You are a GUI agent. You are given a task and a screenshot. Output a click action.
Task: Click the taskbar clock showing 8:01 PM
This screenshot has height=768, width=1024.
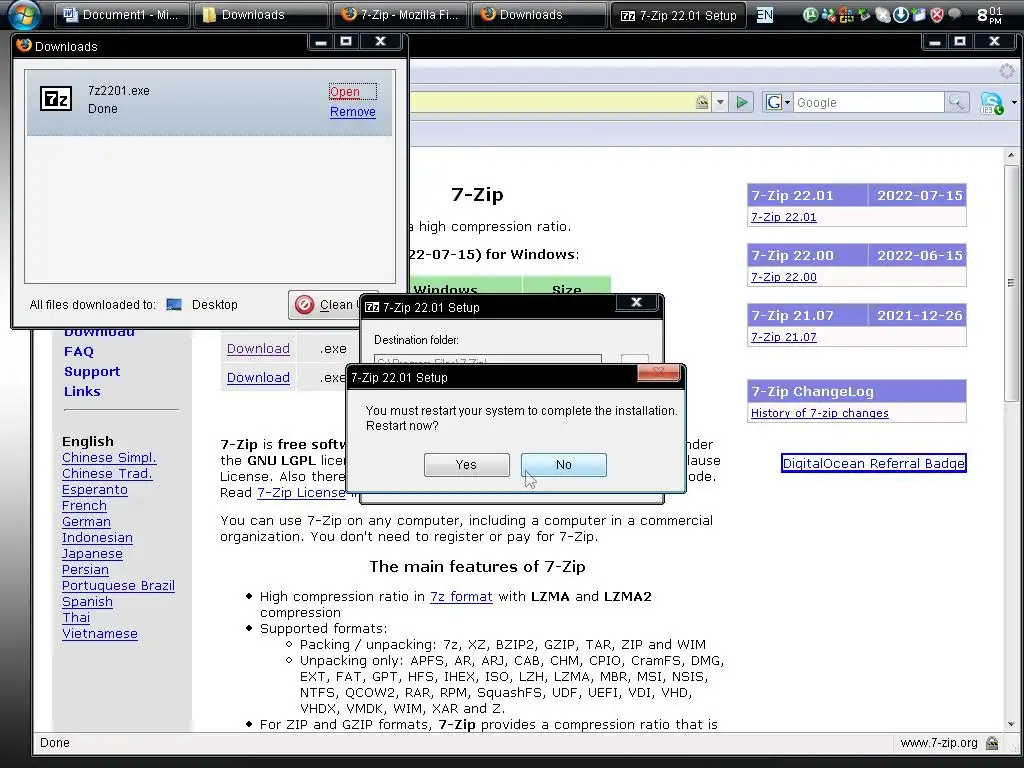click(x=990, y=15)
